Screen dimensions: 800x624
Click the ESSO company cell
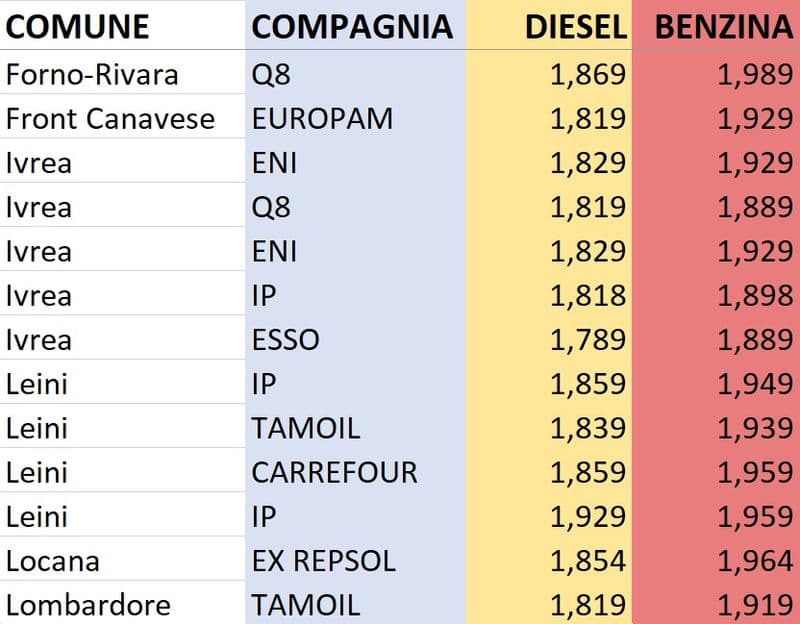coord(286,339)
